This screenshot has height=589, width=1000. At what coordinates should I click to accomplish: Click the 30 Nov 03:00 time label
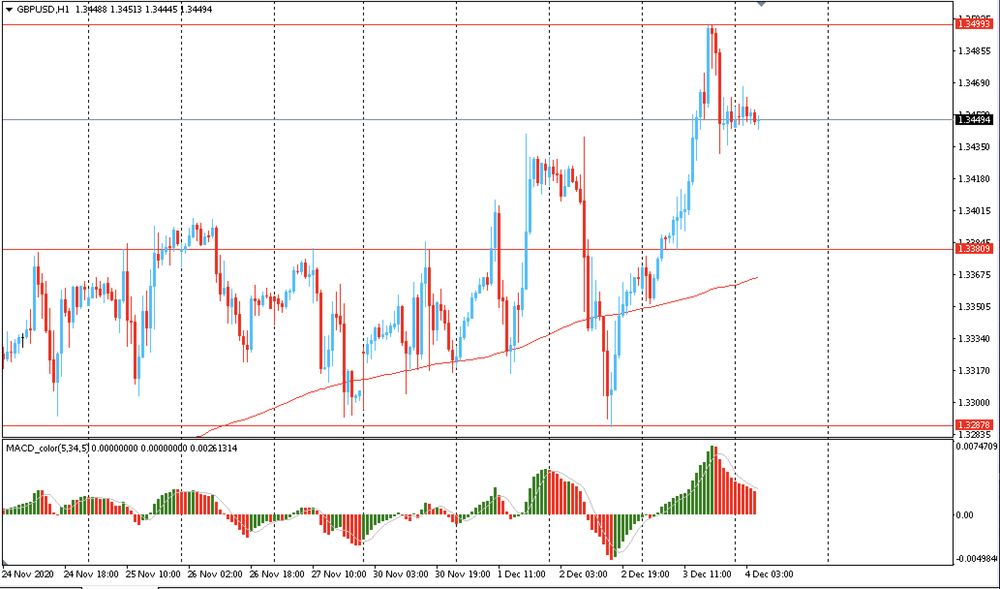(400, 573)
